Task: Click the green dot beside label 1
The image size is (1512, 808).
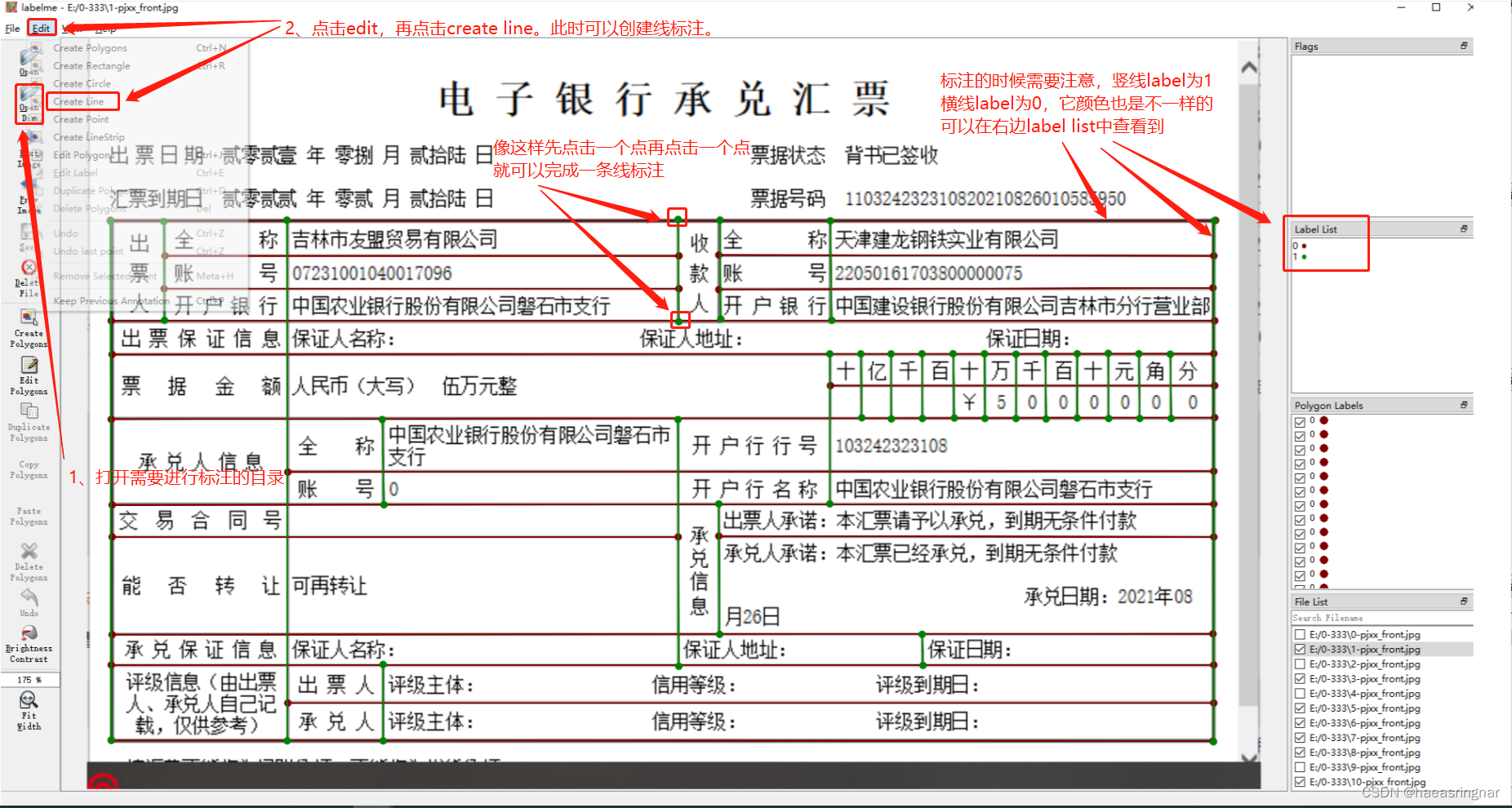Action: [1304, 256]
